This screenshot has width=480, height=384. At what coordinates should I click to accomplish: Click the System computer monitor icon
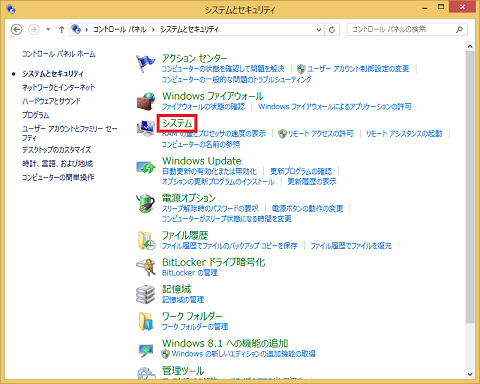point(146,128)
